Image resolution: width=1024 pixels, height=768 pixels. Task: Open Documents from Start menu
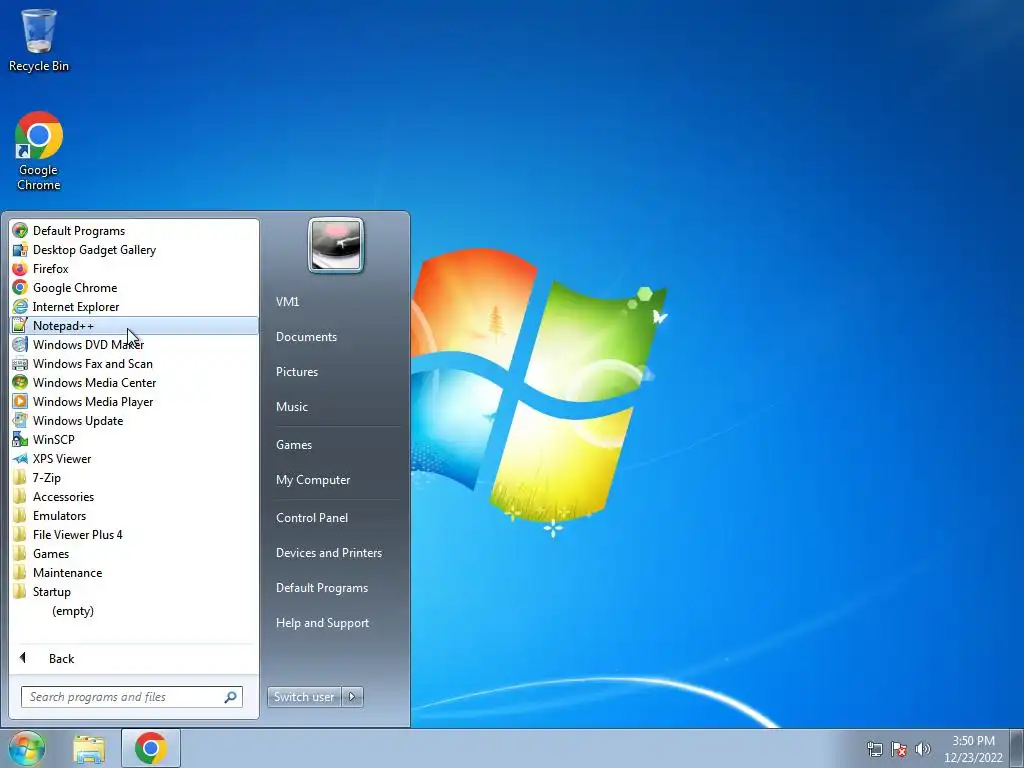tap(306, 336)
